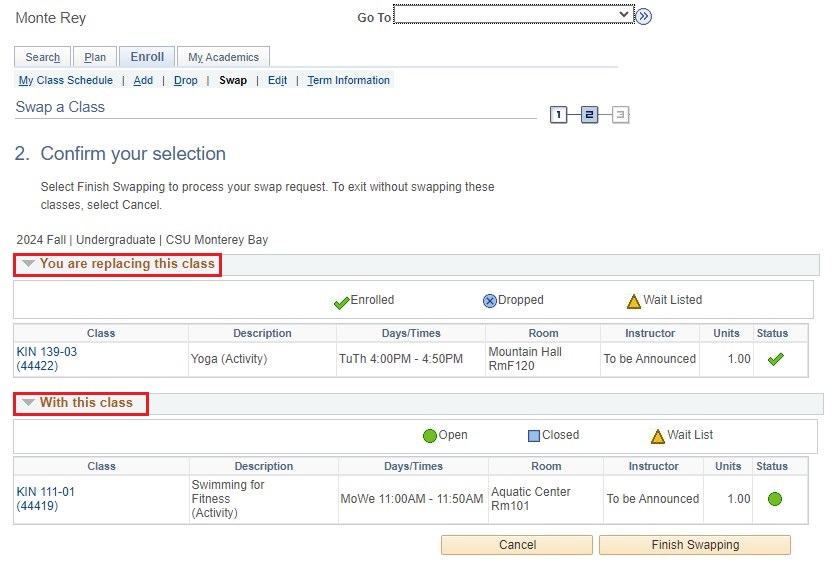Viewport: 833px width, 571px height.
Task: Open KIN 111-01 class link
Action: click(46, 492)
